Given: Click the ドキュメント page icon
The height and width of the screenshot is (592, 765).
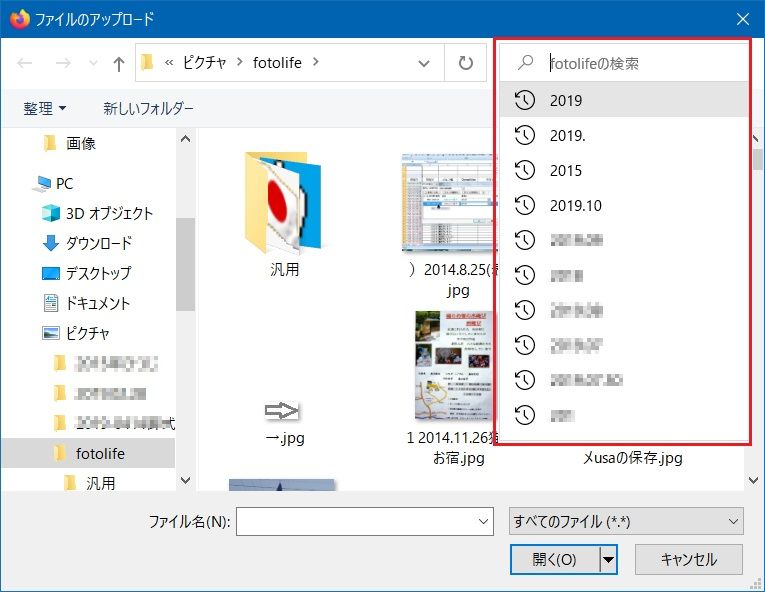Looking at the screenshot, I should coord(51,303).
